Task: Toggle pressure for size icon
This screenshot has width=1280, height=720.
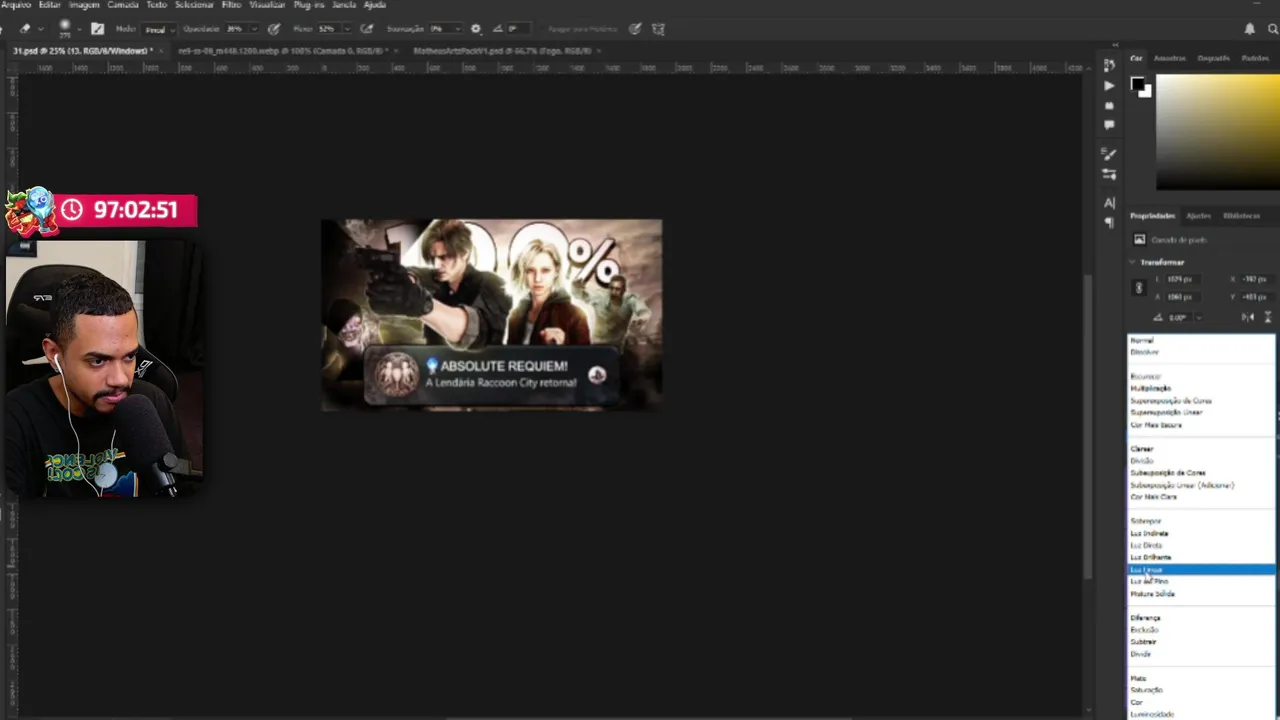Action: point(634,29)
